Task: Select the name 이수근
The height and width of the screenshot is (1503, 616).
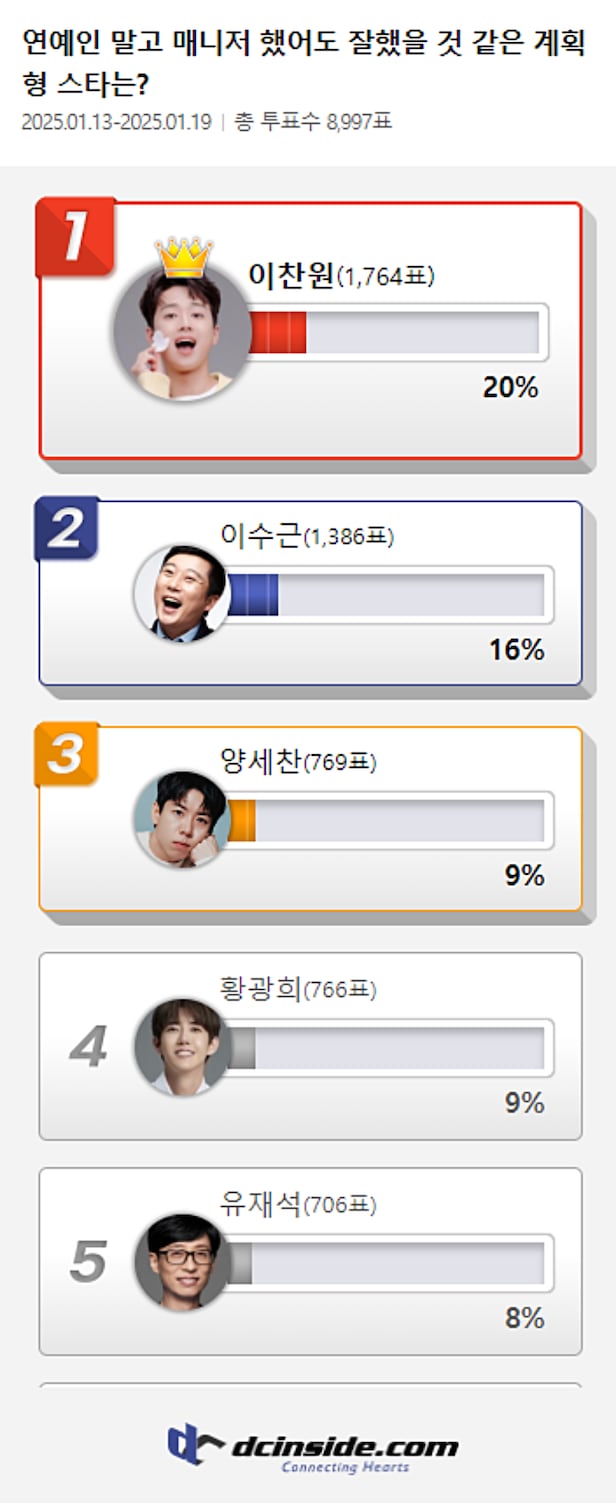Action: click(260, 537)
